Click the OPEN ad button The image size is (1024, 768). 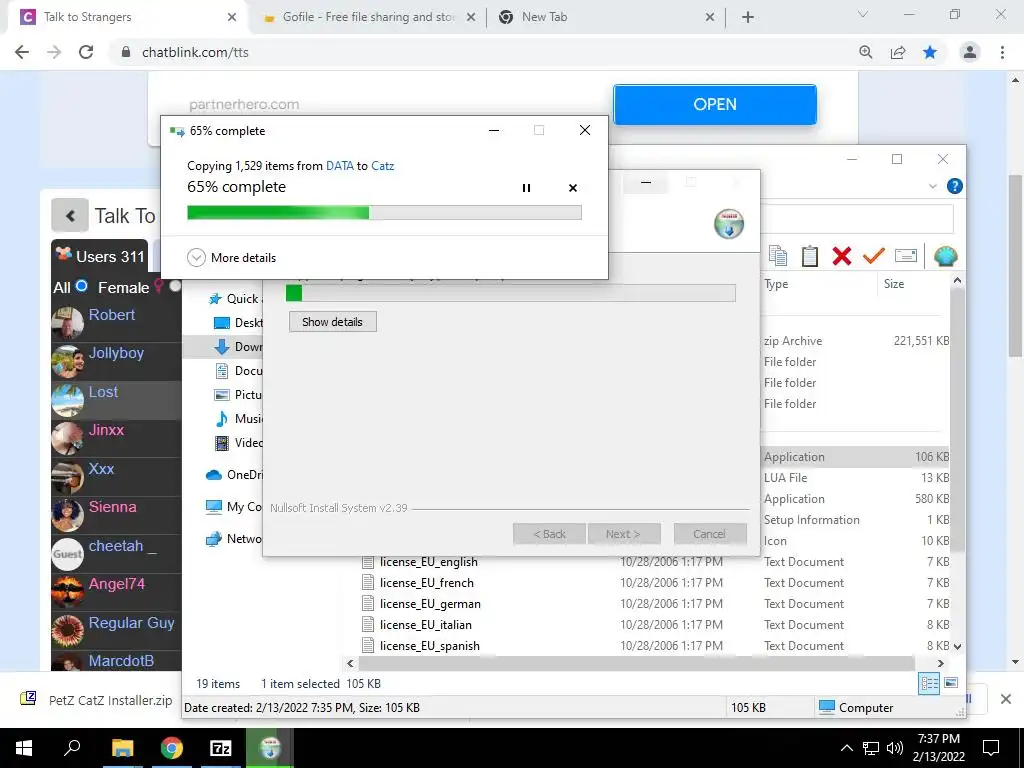(x=715, y=104)
